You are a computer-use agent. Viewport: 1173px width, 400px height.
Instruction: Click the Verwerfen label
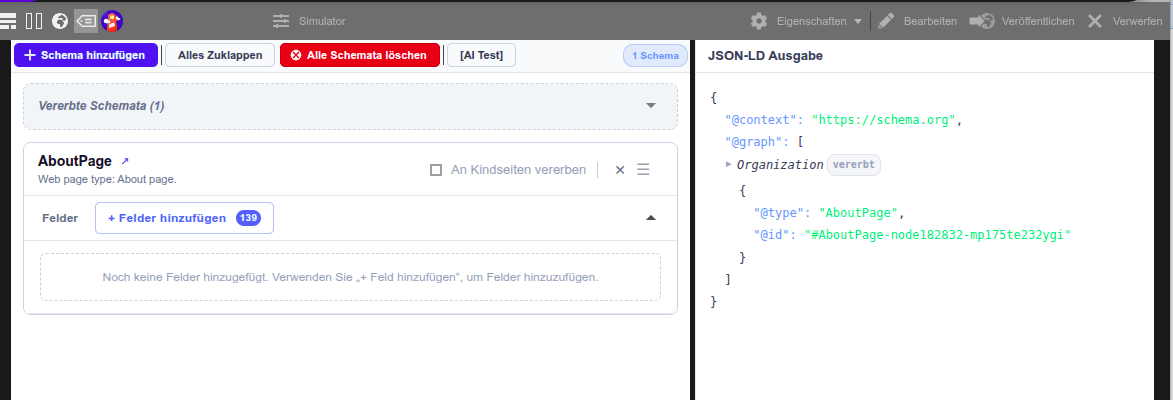click(x=1137, y=22)
